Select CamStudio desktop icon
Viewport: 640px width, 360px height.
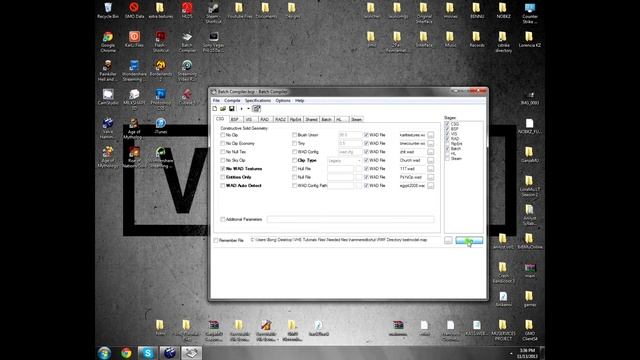[x=108, y=97]
